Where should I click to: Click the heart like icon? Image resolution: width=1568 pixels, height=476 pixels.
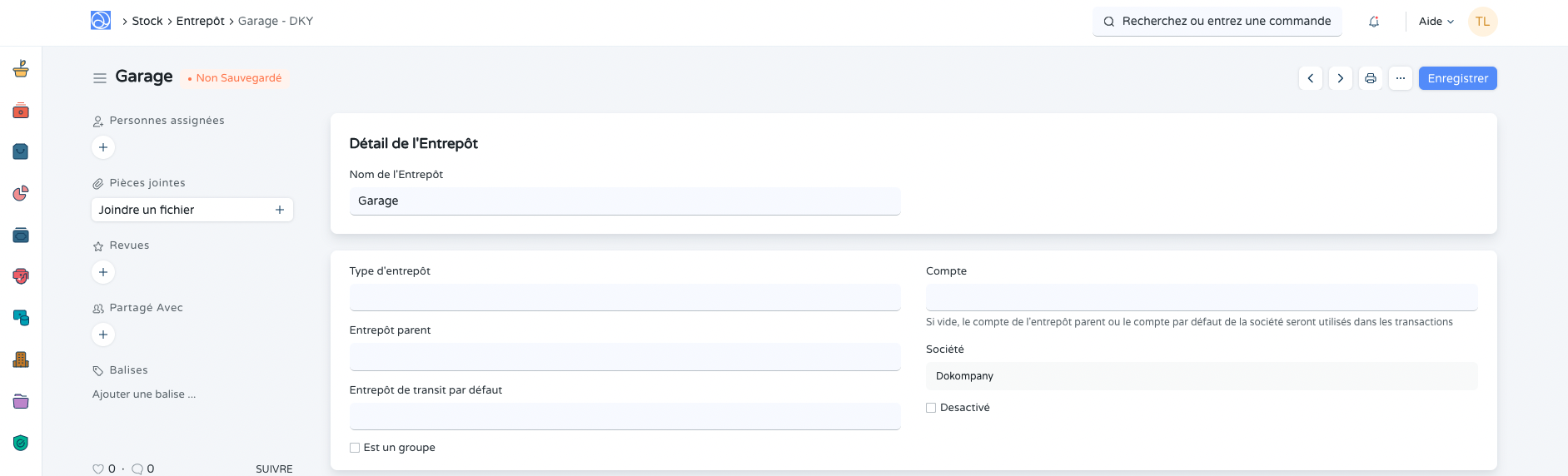98,469
